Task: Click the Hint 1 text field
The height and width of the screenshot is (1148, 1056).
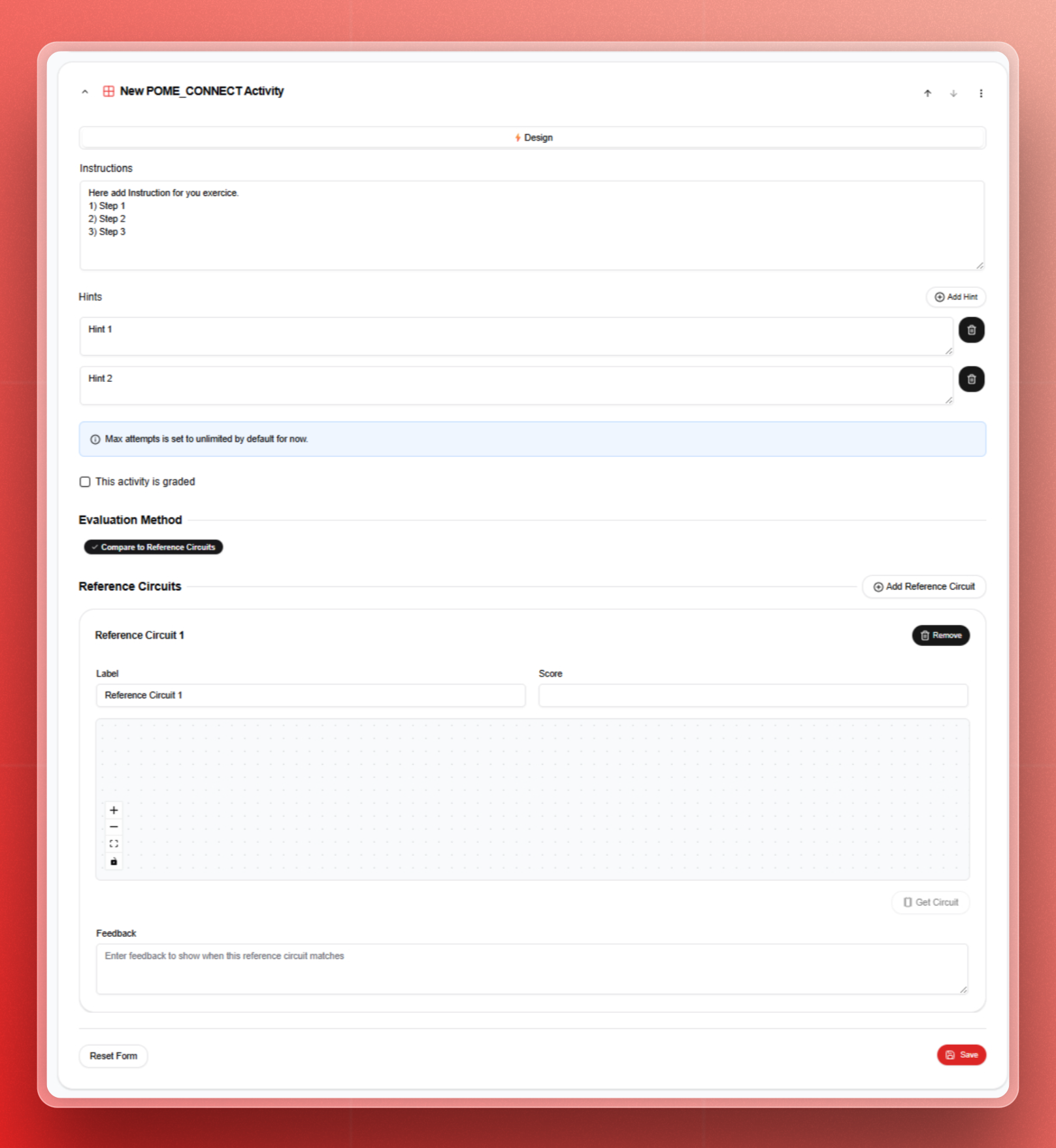Action: coord(516,337)
